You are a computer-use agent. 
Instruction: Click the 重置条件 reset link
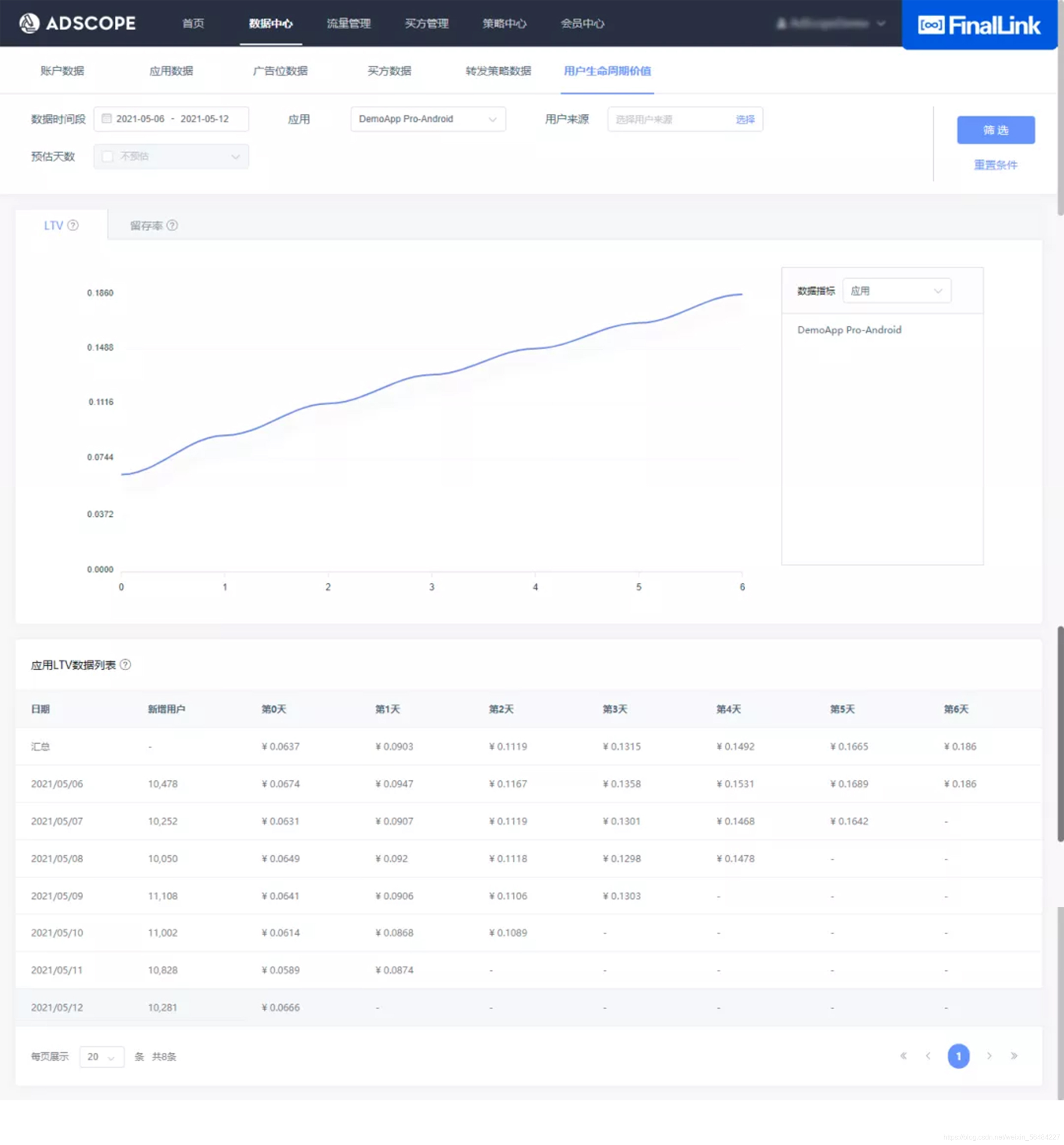coord(995,165)
